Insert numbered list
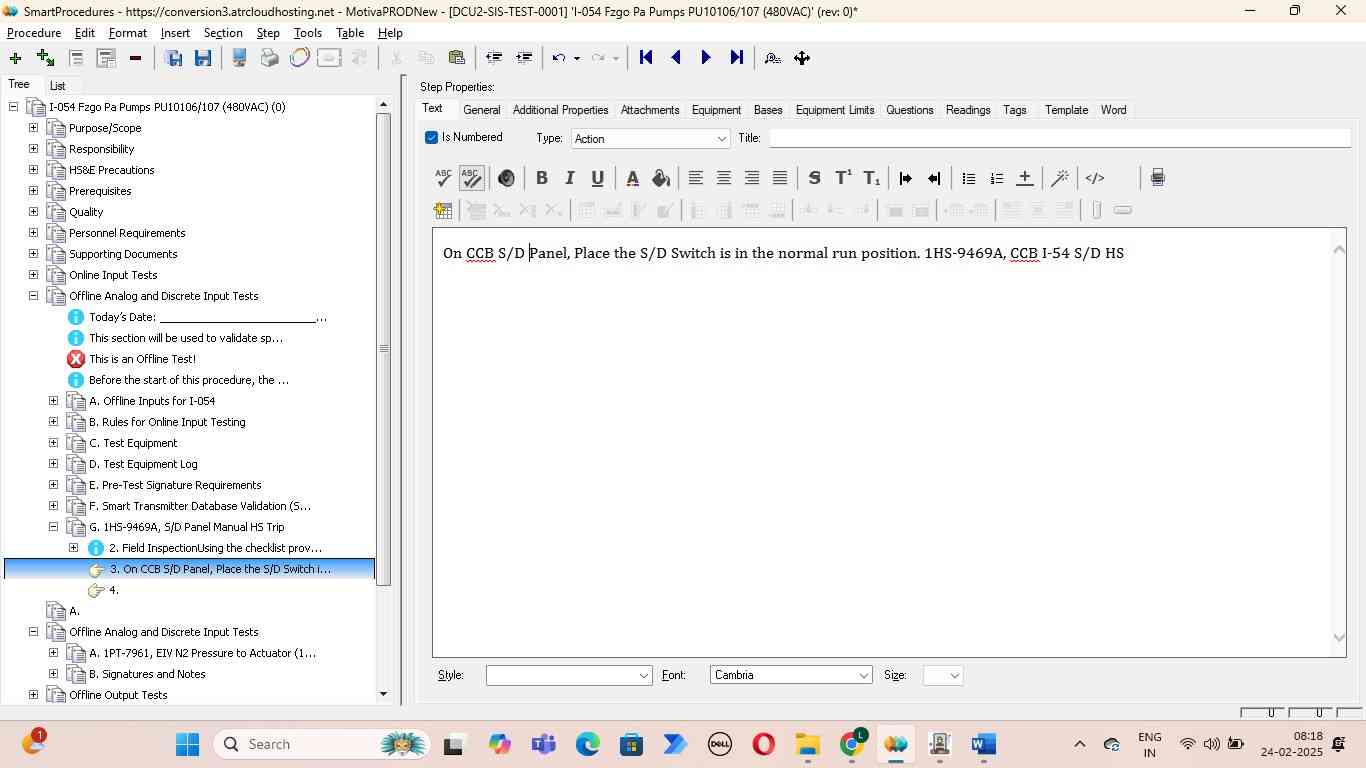Image resolution: width=1366 pixels, height=768 pixels. click(996, 178)
